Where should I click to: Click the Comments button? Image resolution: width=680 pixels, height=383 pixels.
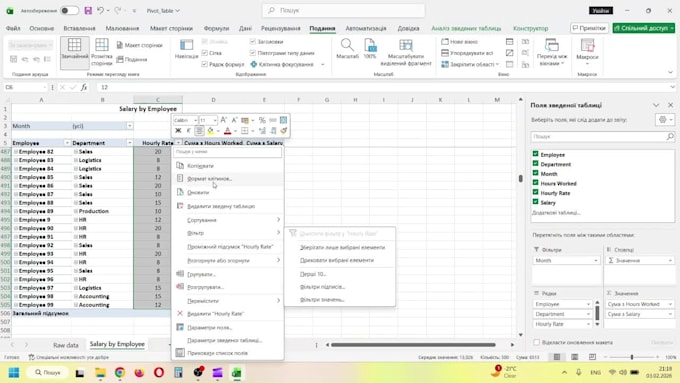[x=589, y=28]
